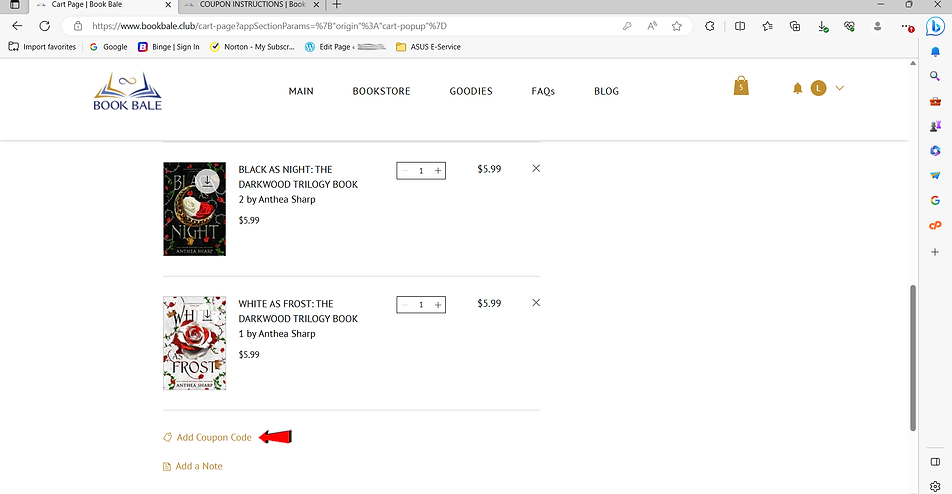Open the BOOKSTORE menu item

[x=381, y=91]
